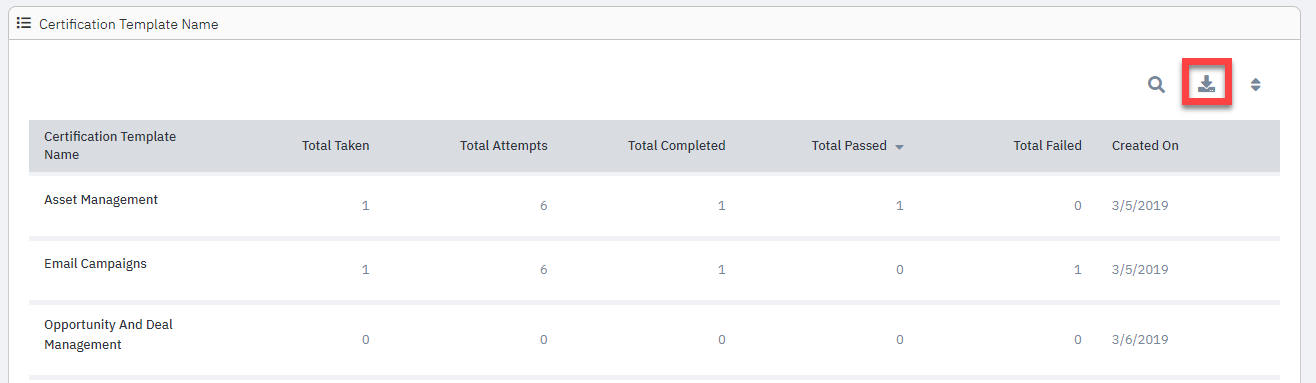Image resolution: width=1316 pixels, height=383 pixels.
Task: Sort by Total Completed column header
Action: [677, 146]
